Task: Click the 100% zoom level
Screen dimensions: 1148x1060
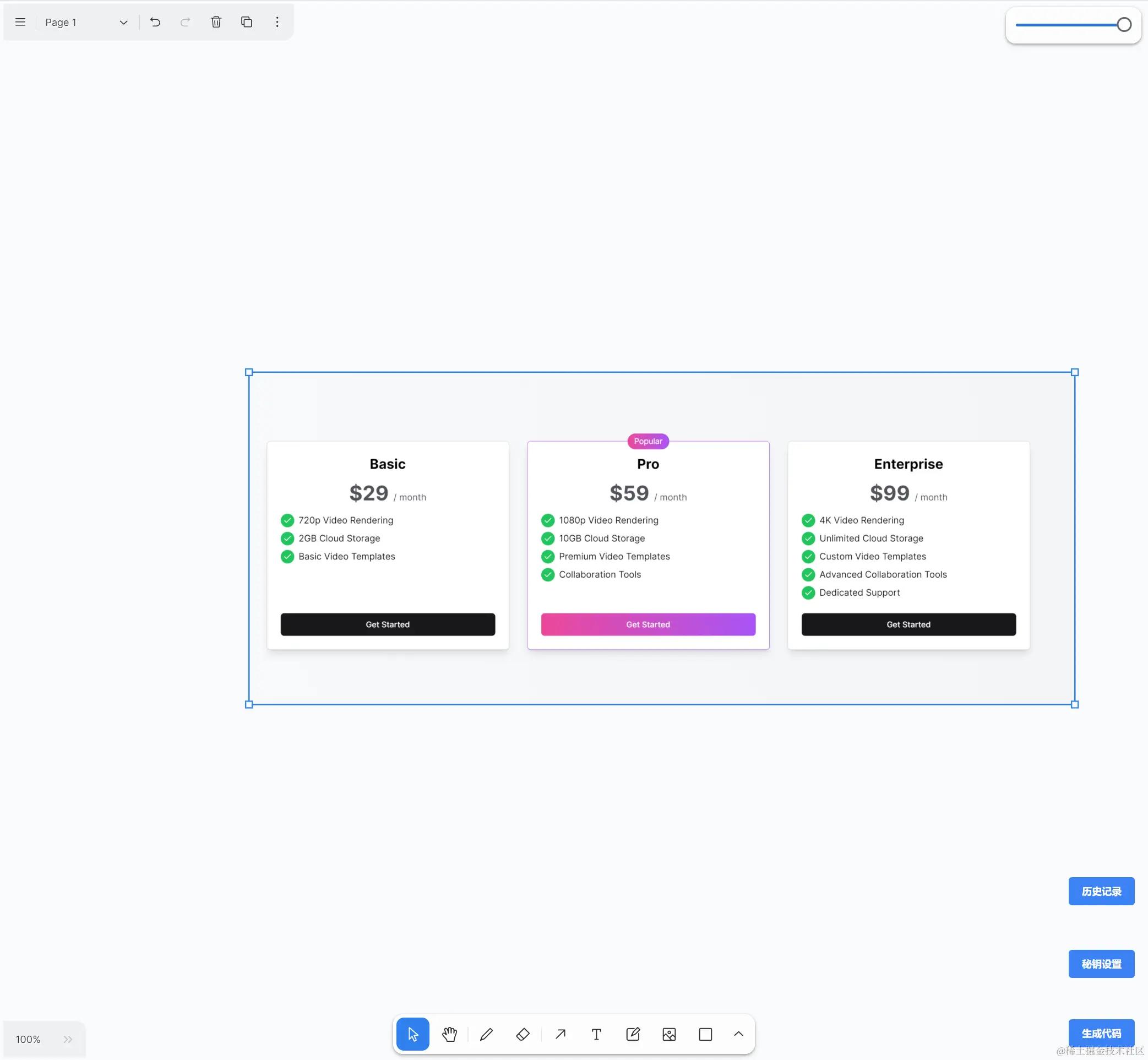Action: point(28,1040)
